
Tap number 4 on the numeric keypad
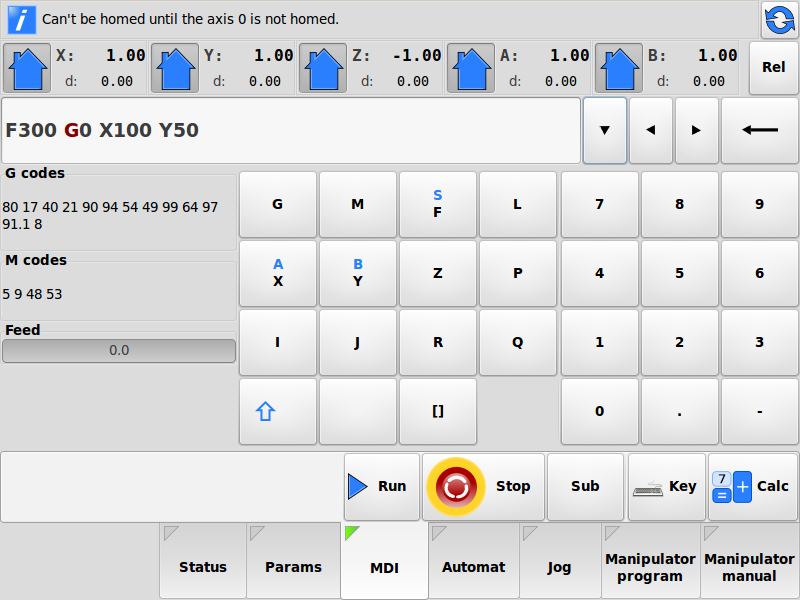coord(599,273)
